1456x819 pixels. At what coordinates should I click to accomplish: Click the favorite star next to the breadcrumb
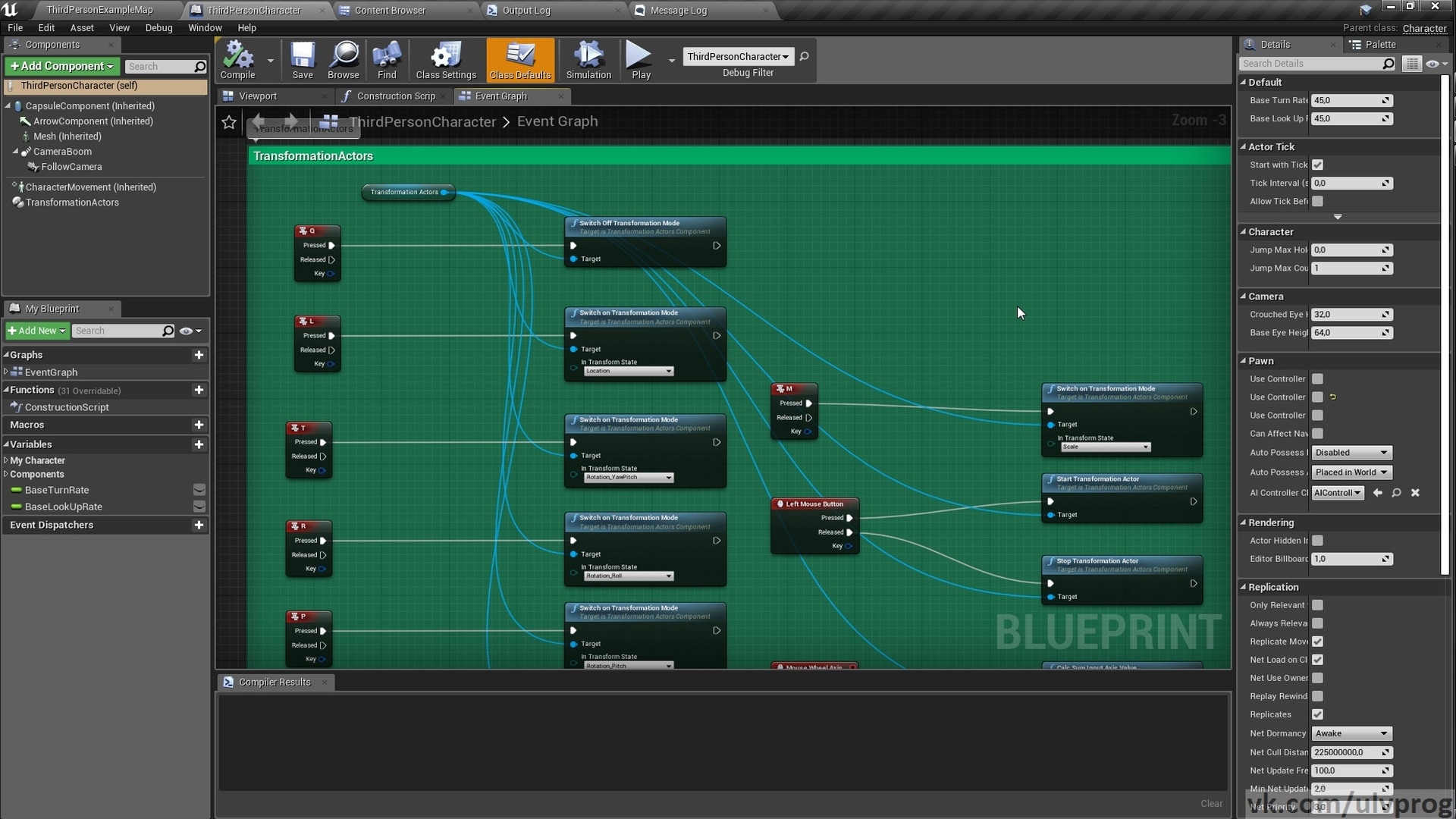229,122
